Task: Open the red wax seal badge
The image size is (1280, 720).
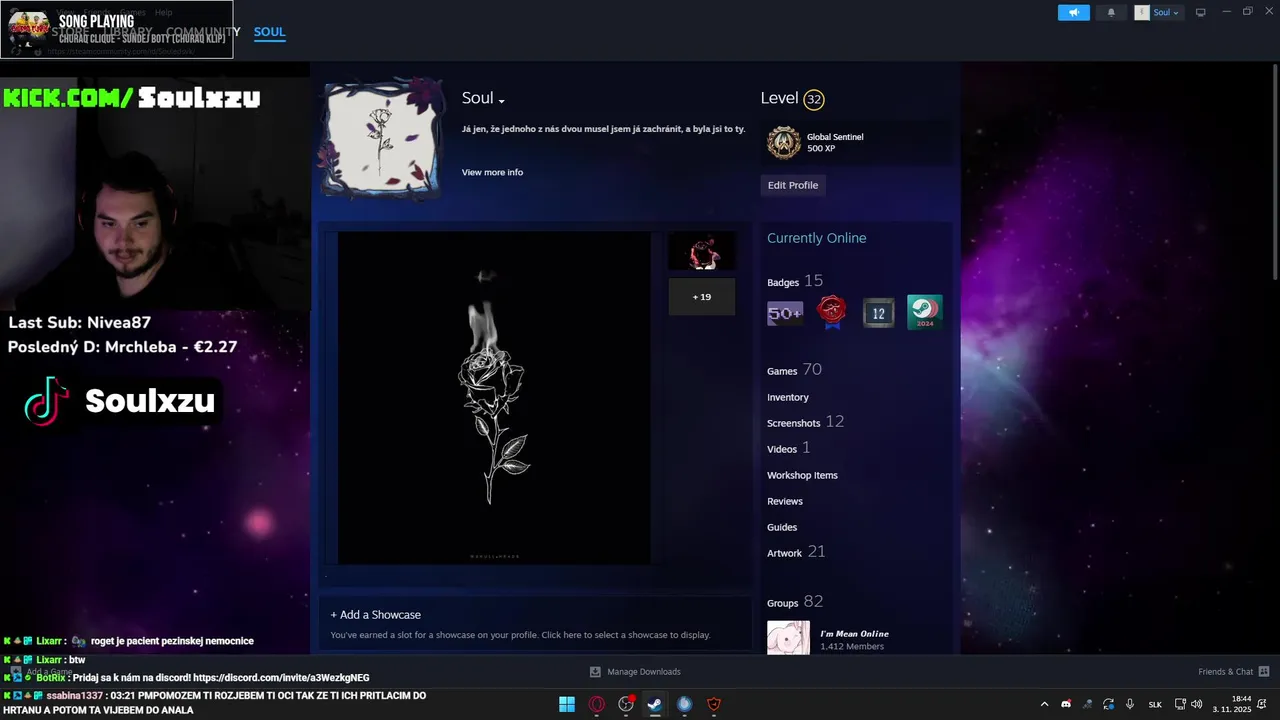Action: point(832,312)
